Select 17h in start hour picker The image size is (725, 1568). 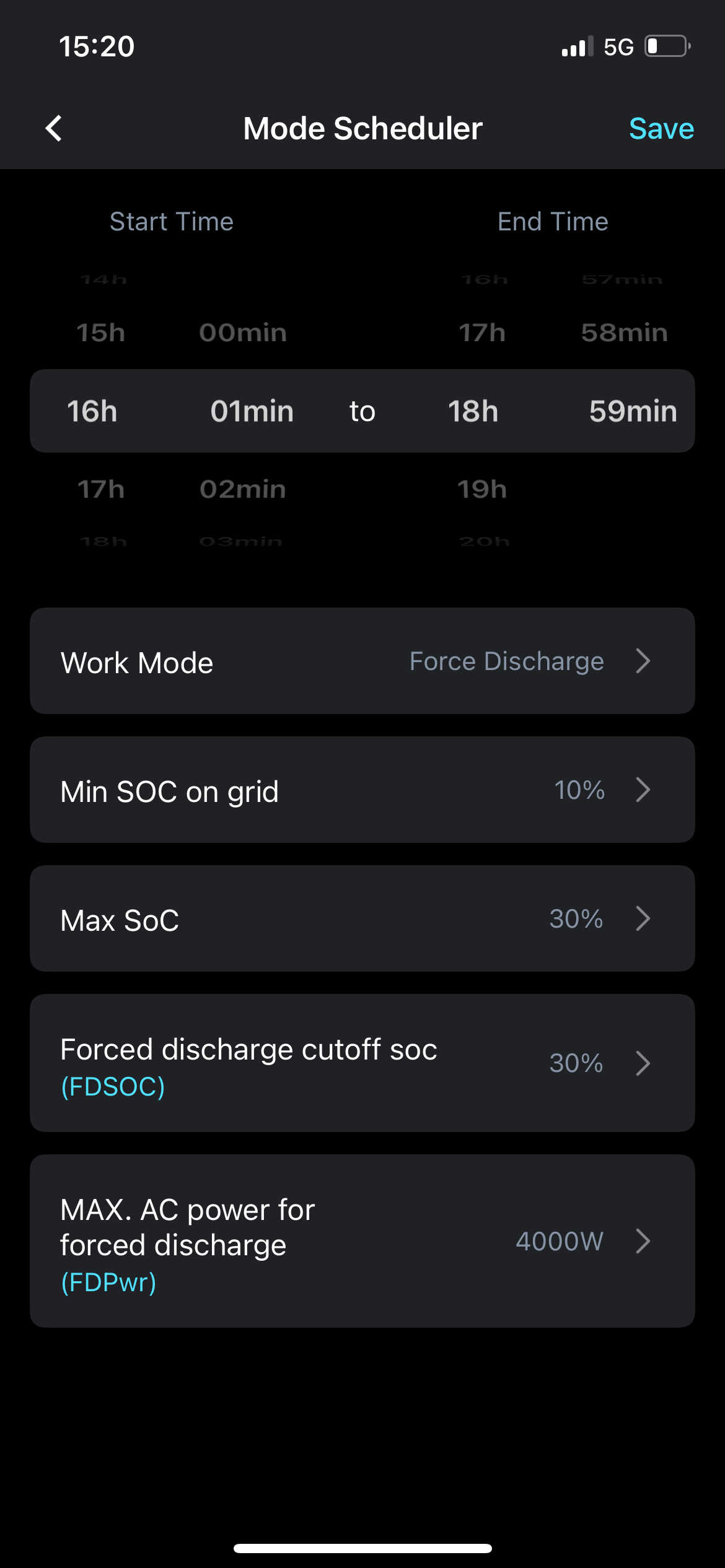point(101,490)
